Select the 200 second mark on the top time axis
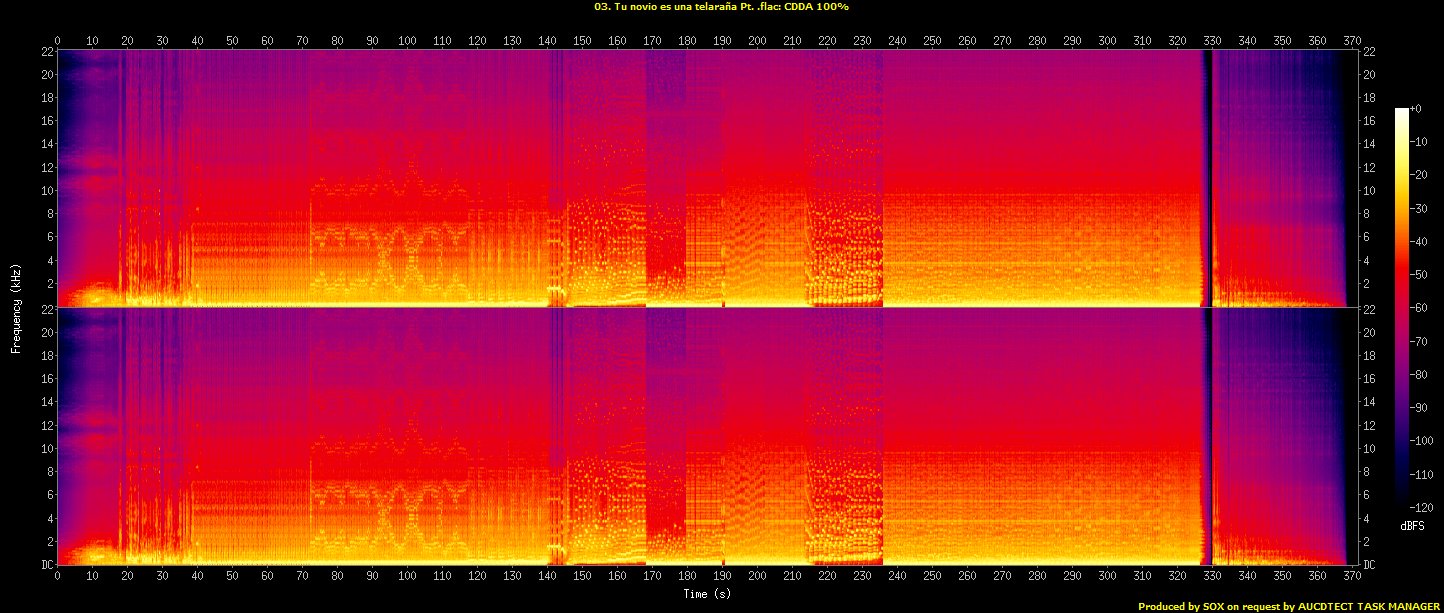1444x613 pixels. click(x=757, y=41)
